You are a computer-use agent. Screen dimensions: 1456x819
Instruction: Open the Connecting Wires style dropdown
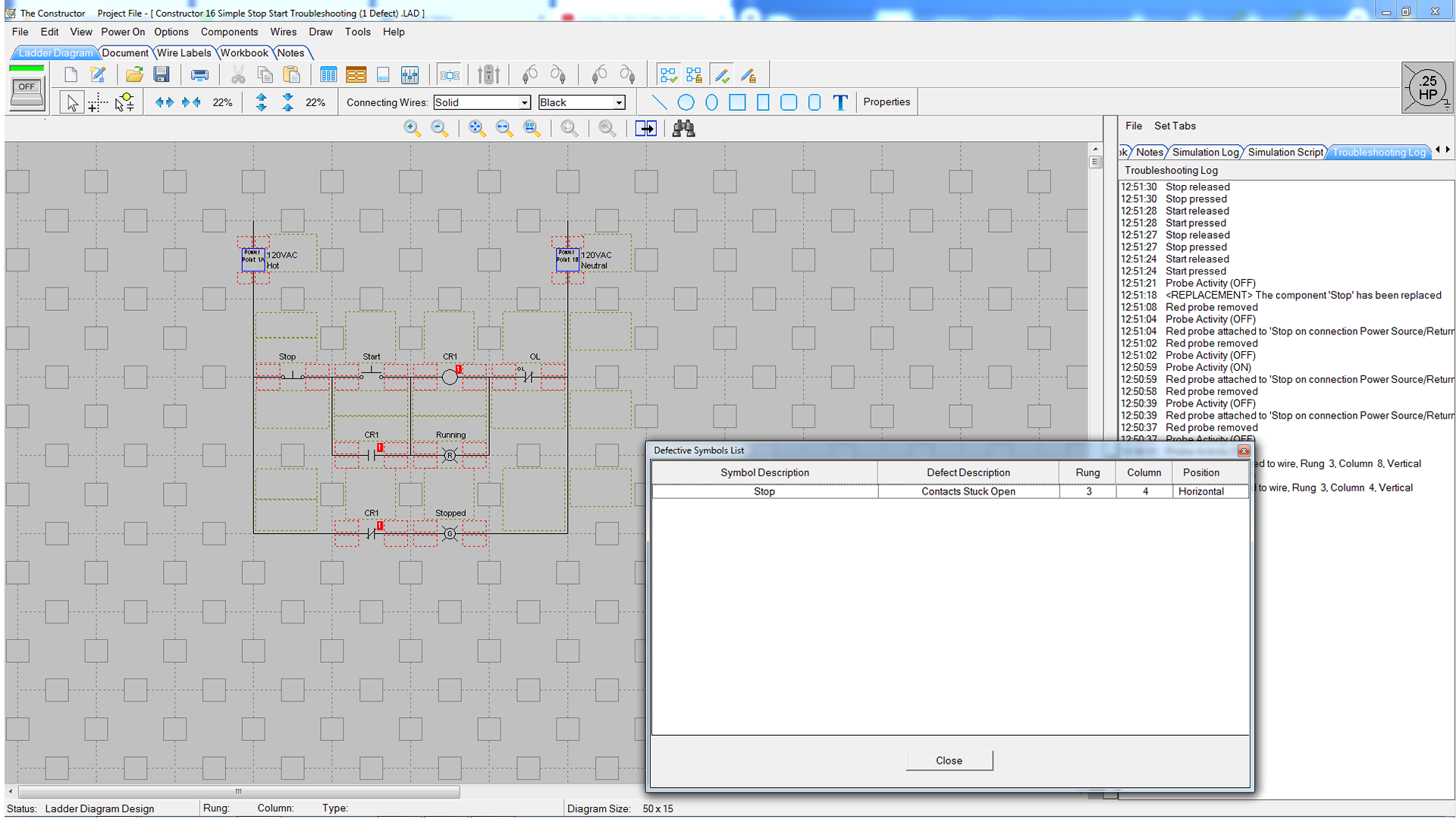(524, 102)
